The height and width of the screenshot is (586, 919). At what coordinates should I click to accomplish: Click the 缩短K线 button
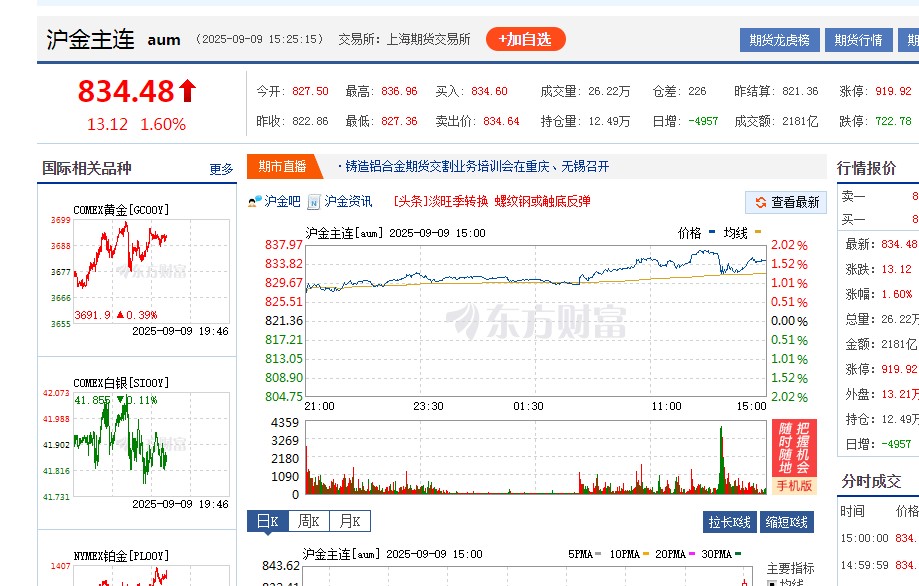787,522
